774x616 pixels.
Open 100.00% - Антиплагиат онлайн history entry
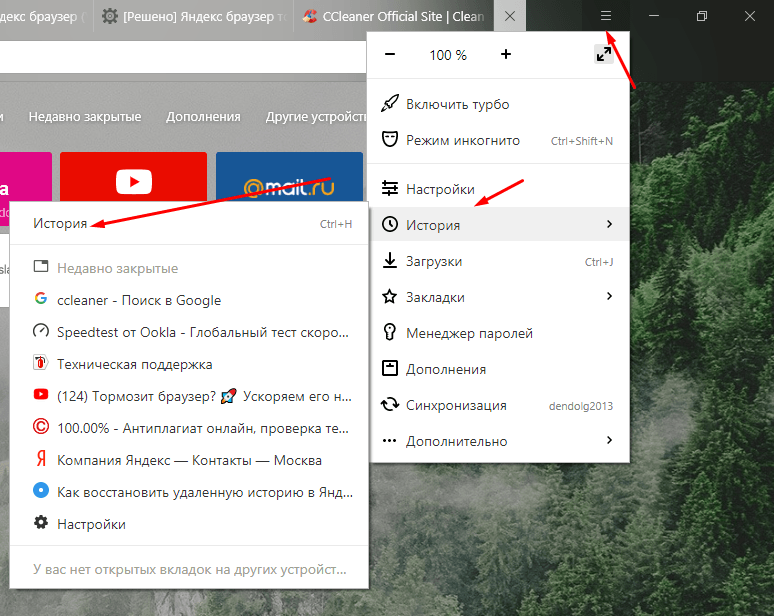(x=189, y=428)
